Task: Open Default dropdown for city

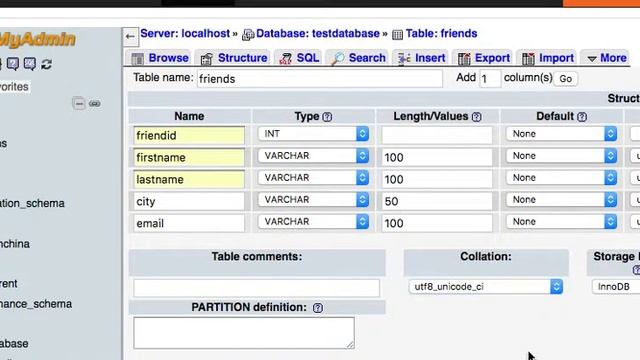Action: 562,200
